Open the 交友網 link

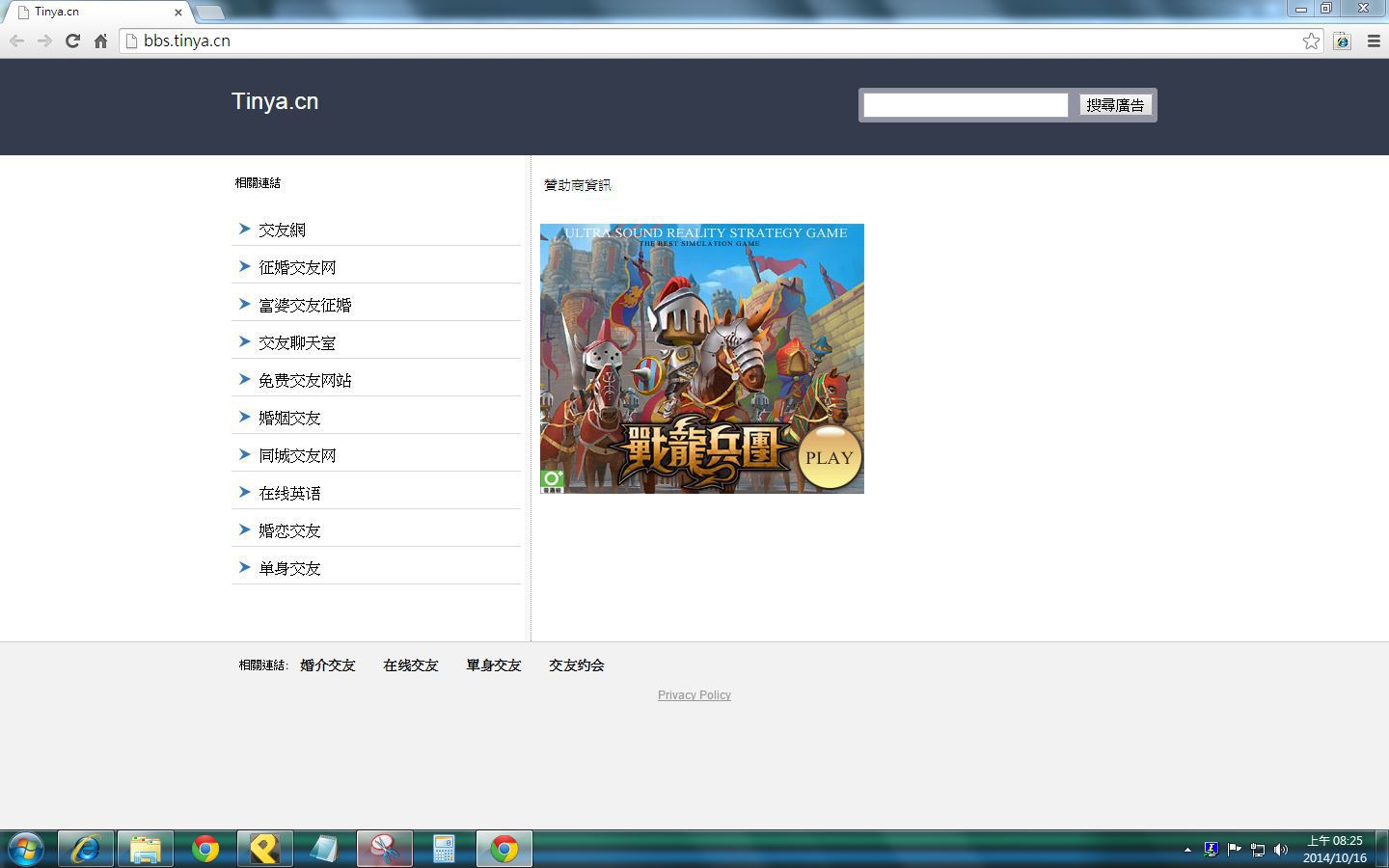[282, 230]
